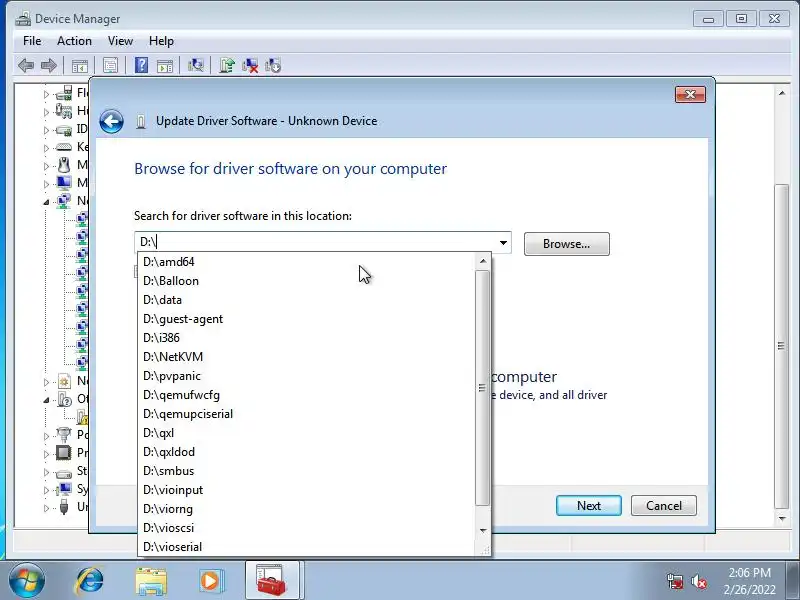Click the Cancel button
Viewport: 800px width, 600px height.
[x=664, y=506]
